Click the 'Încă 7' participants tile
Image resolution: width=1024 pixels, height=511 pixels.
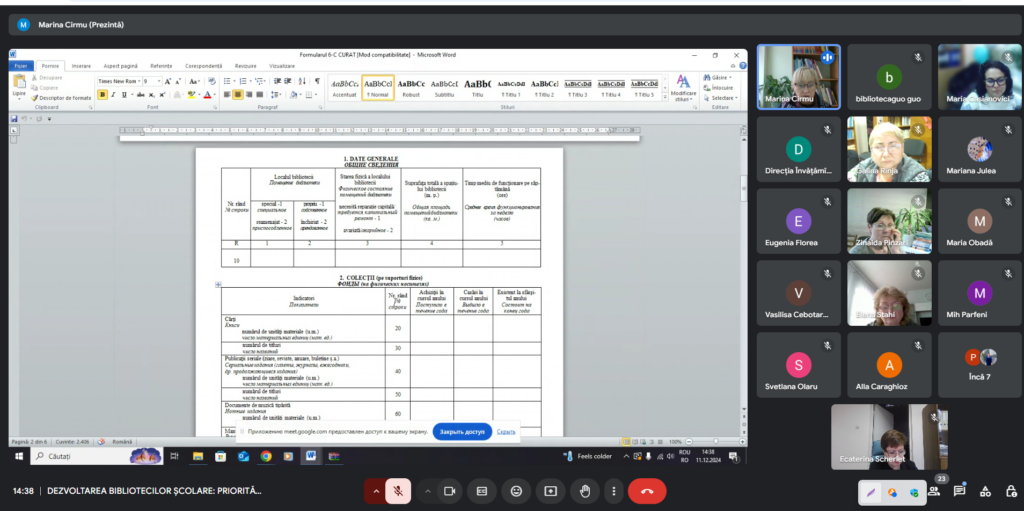(980, 365)
